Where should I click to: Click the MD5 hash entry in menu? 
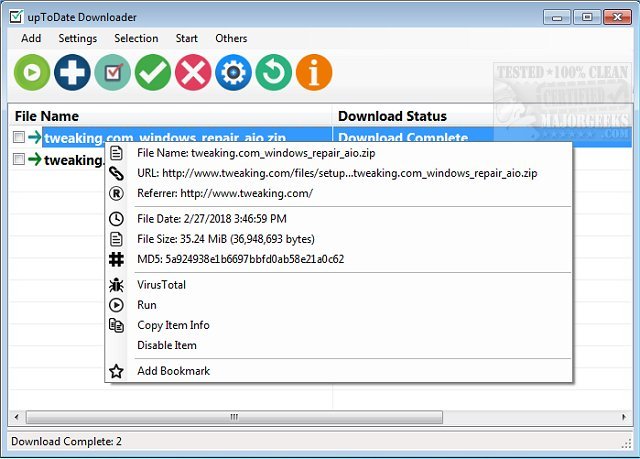click(x=339, y=259)
